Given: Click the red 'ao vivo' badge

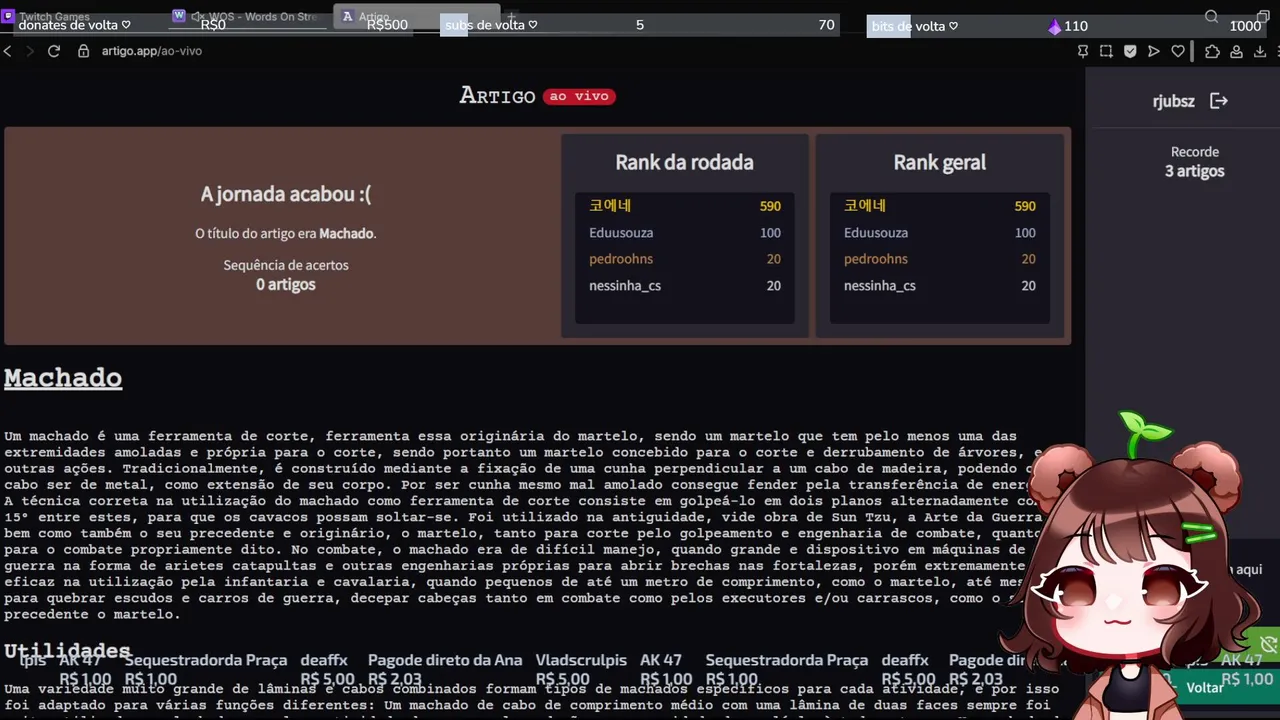Looking at the screenshot, I should (579, 97).
